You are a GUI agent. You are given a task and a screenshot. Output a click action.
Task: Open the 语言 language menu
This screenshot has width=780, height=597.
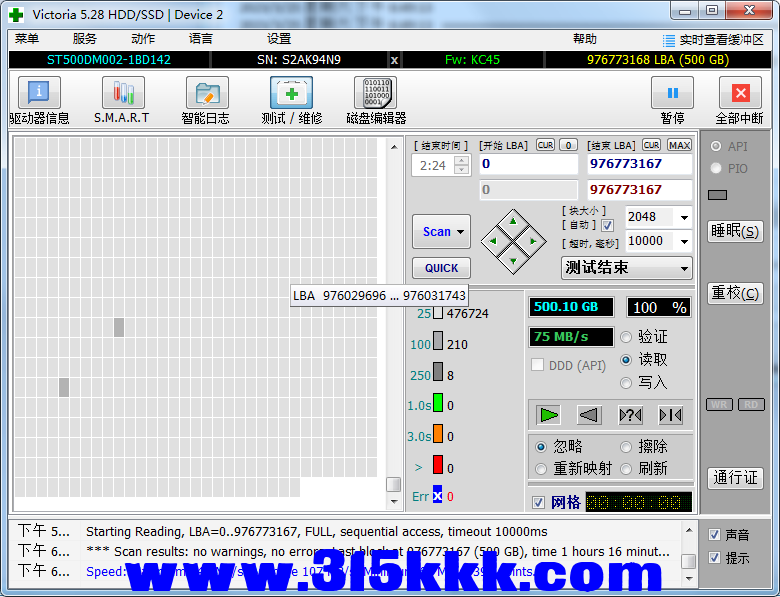tap(201, 39)
